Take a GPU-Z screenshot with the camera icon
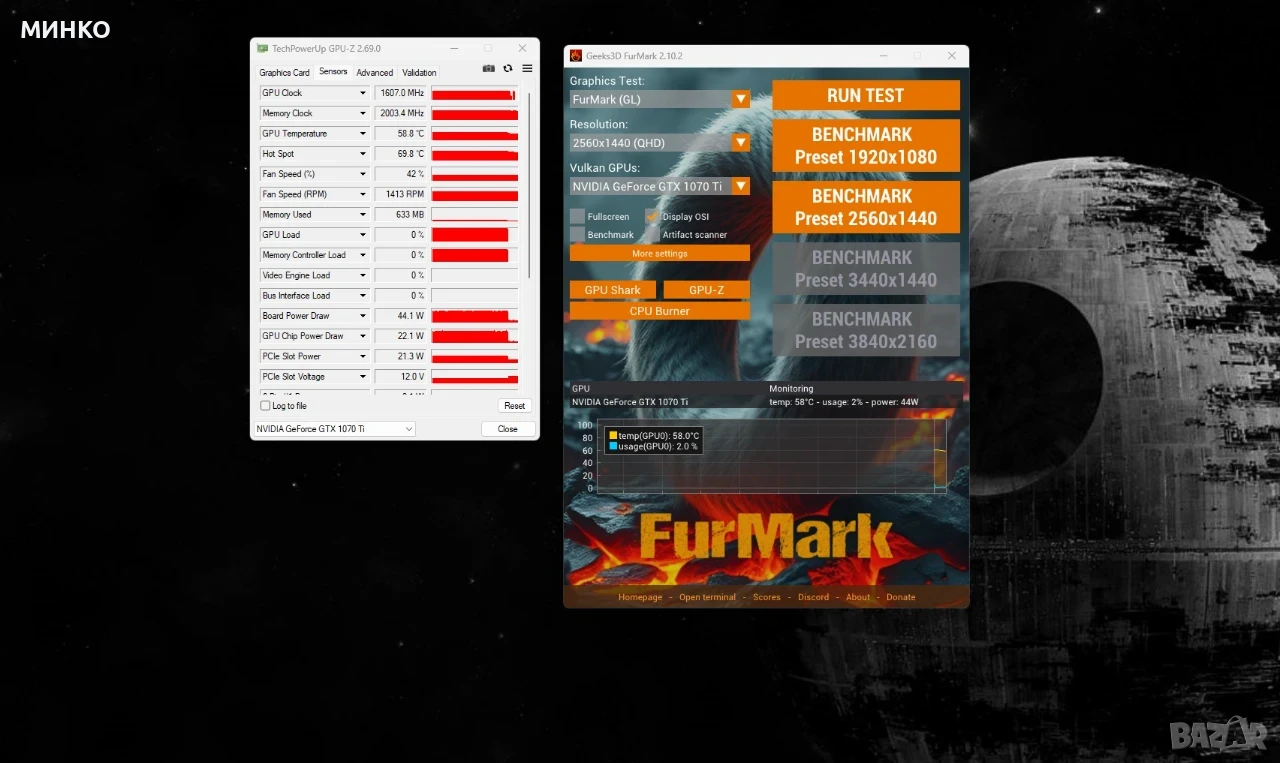The width and height of the screenshot is (1280, 763). (x=488, y=69)
